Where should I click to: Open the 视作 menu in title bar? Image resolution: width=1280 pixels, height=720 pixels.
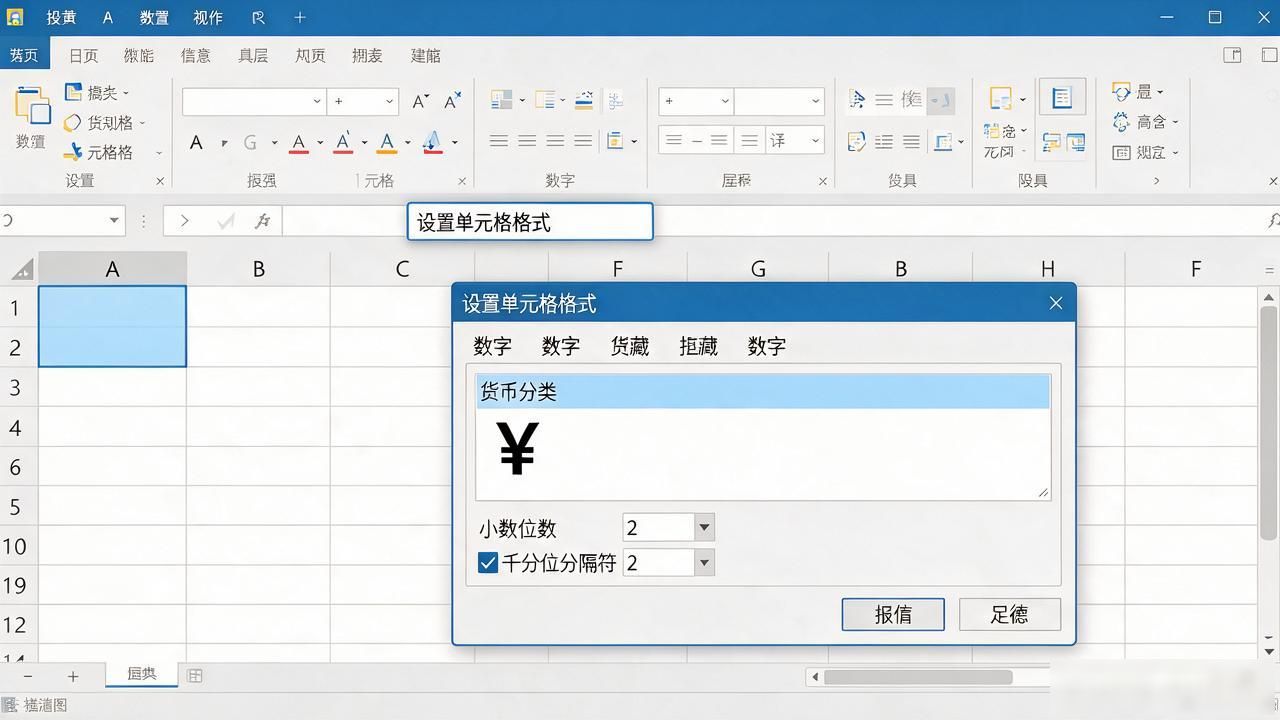tap(208, 17)
